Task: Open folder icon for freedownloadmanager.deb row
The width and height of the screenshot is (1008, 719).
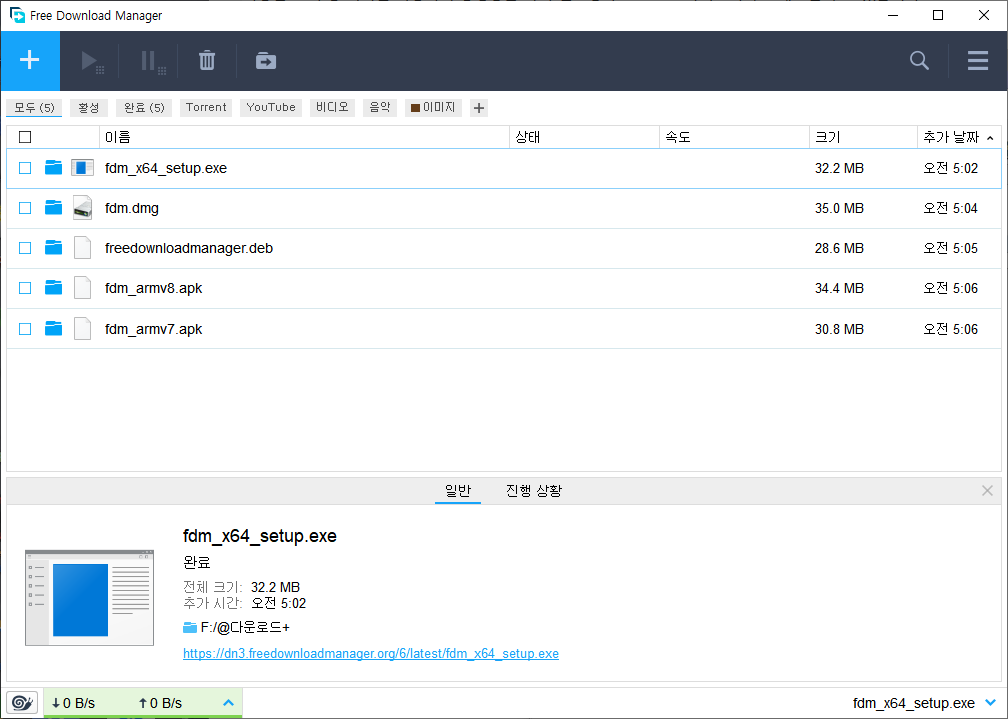Action: pyautogui.click(x=53, y=248)
